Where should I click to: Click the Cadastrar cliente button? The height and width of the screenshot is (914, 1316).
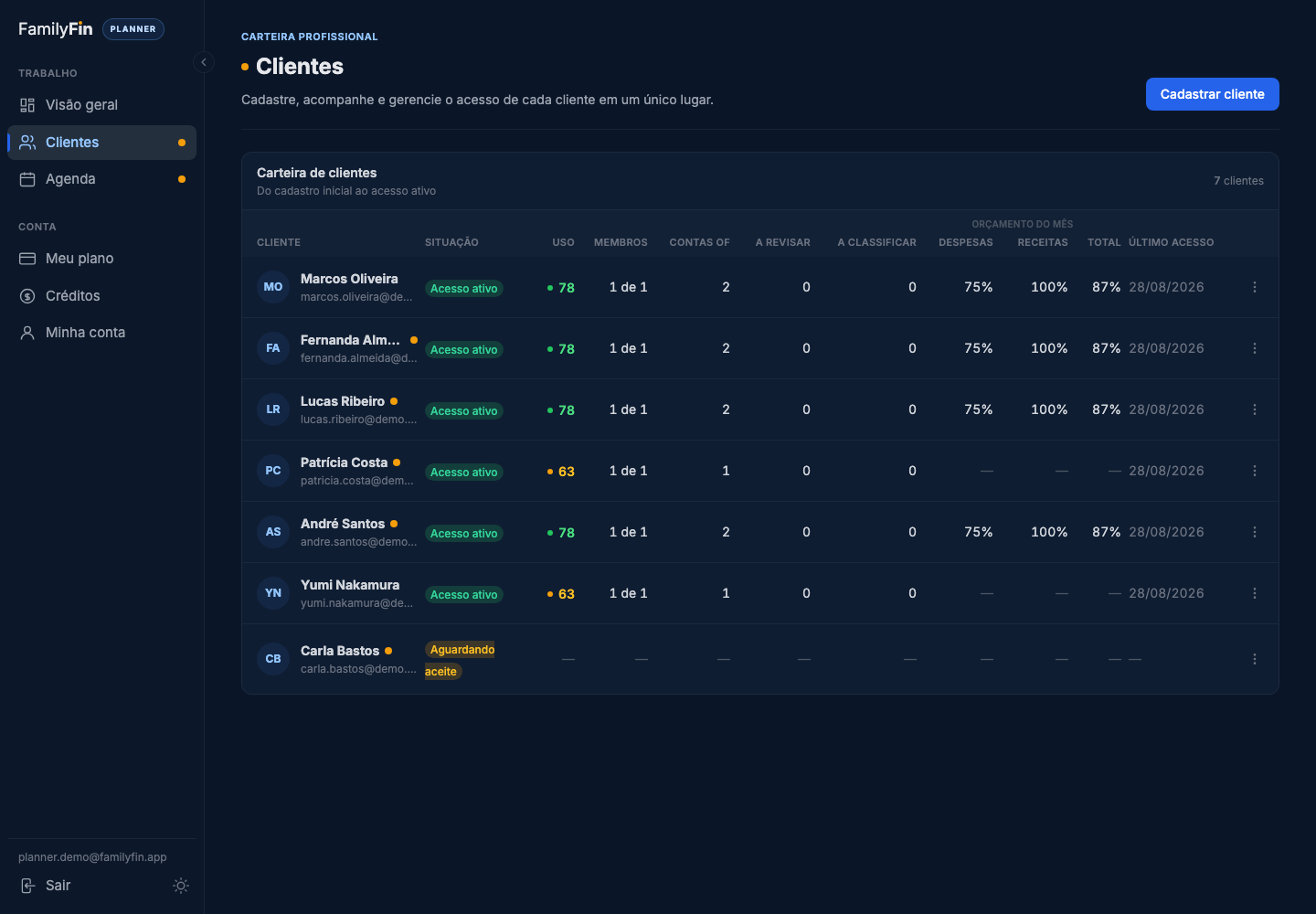click(1212, 94)
